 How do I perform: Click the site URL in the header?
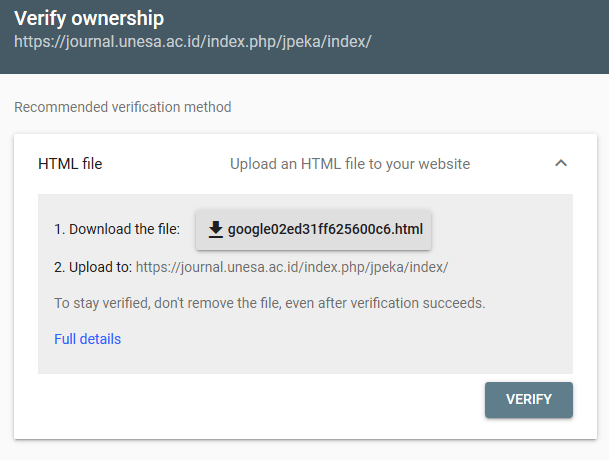193,43
